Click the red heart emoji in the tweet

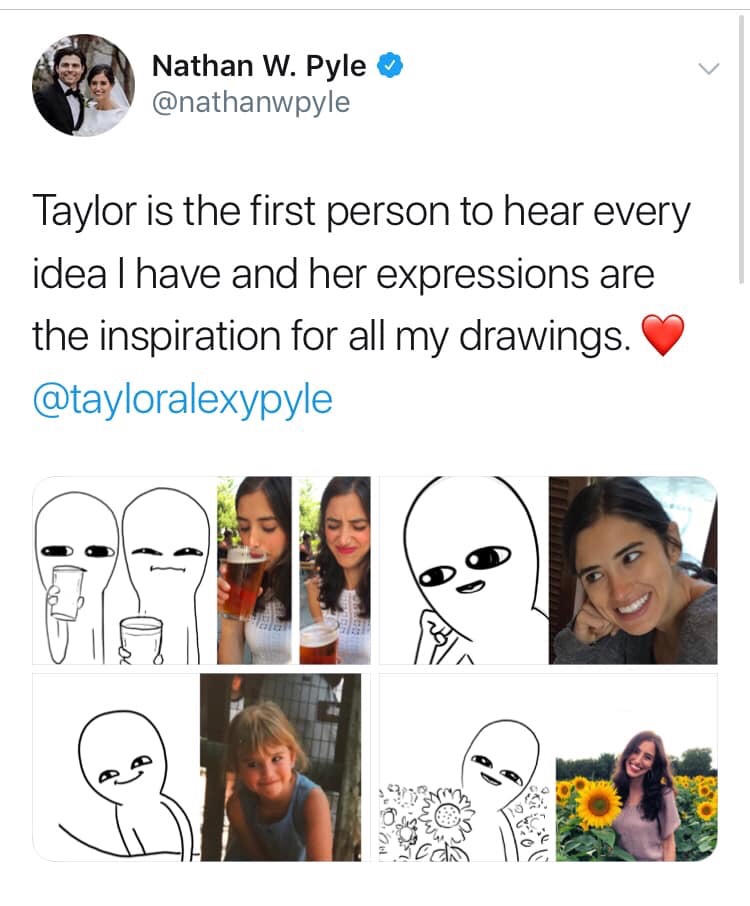[663, 335]
